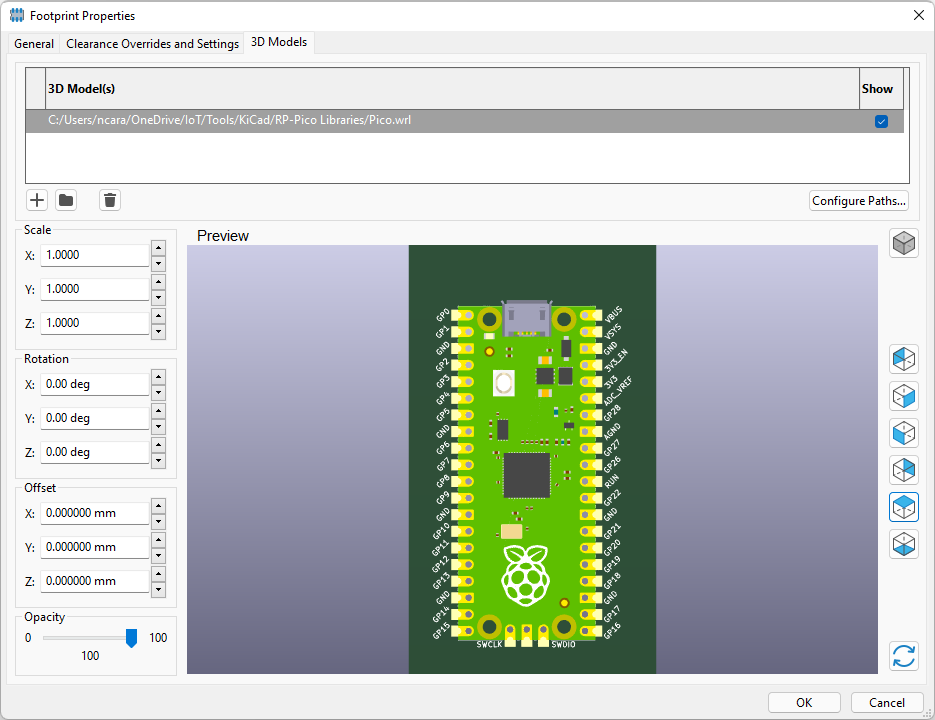Decrease the Z rotation using the stepper
This screenshot has height=720, width=935.
(158, 458)
